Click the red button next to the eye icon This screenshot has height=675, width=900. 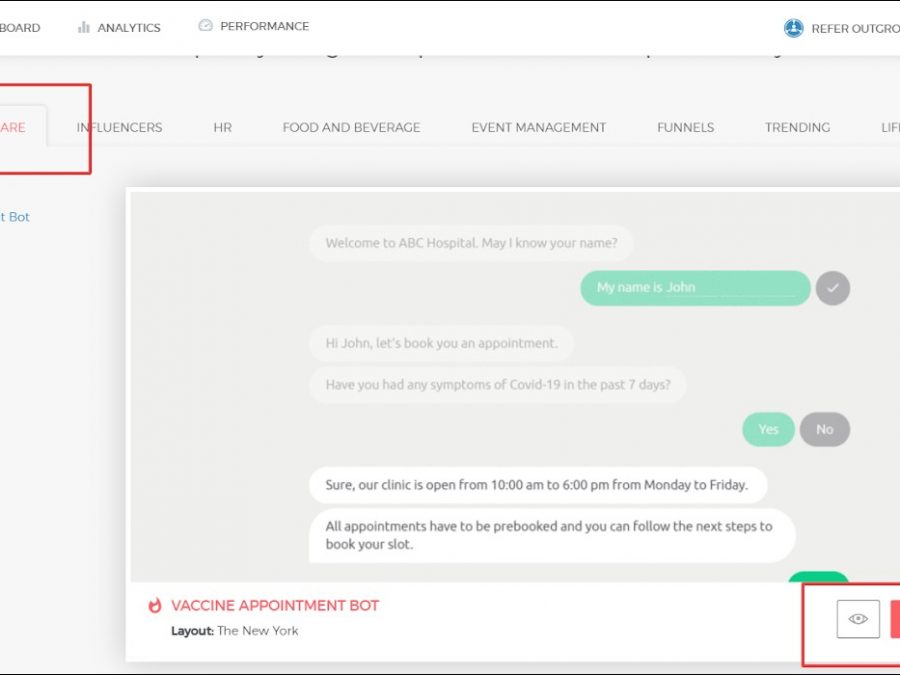[894, 619]
